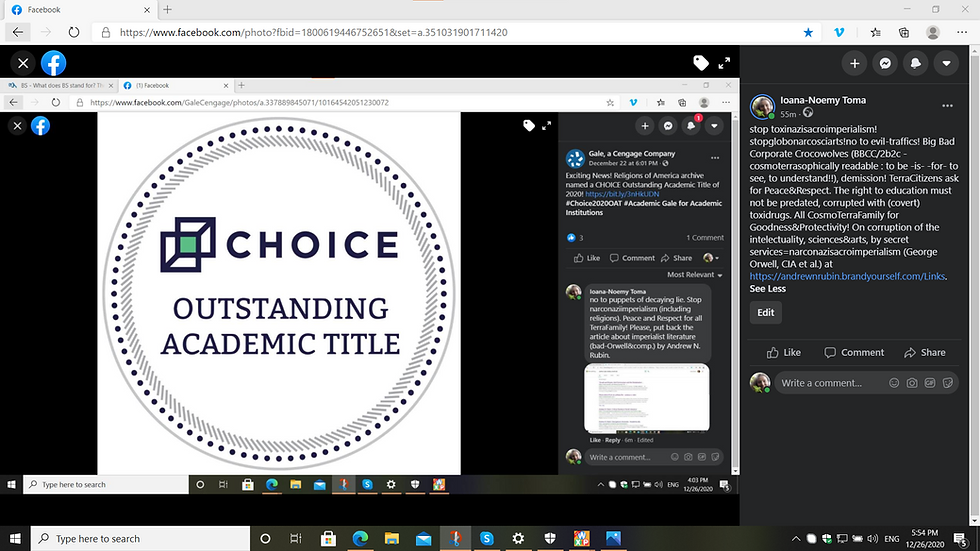Open File Explorer from taskbar
980x551 pixels.
click(x=392, y=539)
